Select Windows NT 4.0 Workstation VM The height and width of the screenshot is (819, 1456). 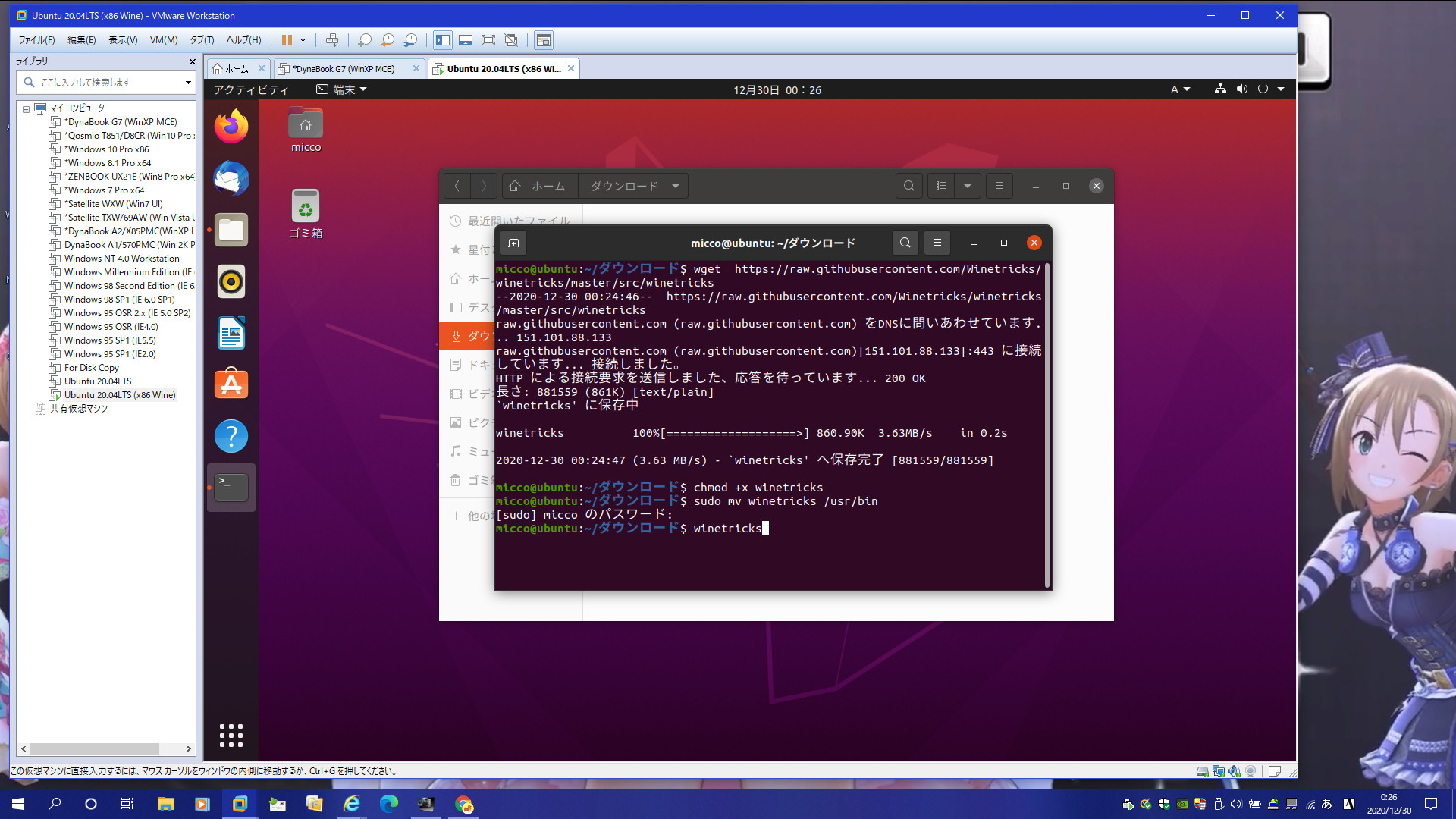pyautogui.click(x=121, y=259)
